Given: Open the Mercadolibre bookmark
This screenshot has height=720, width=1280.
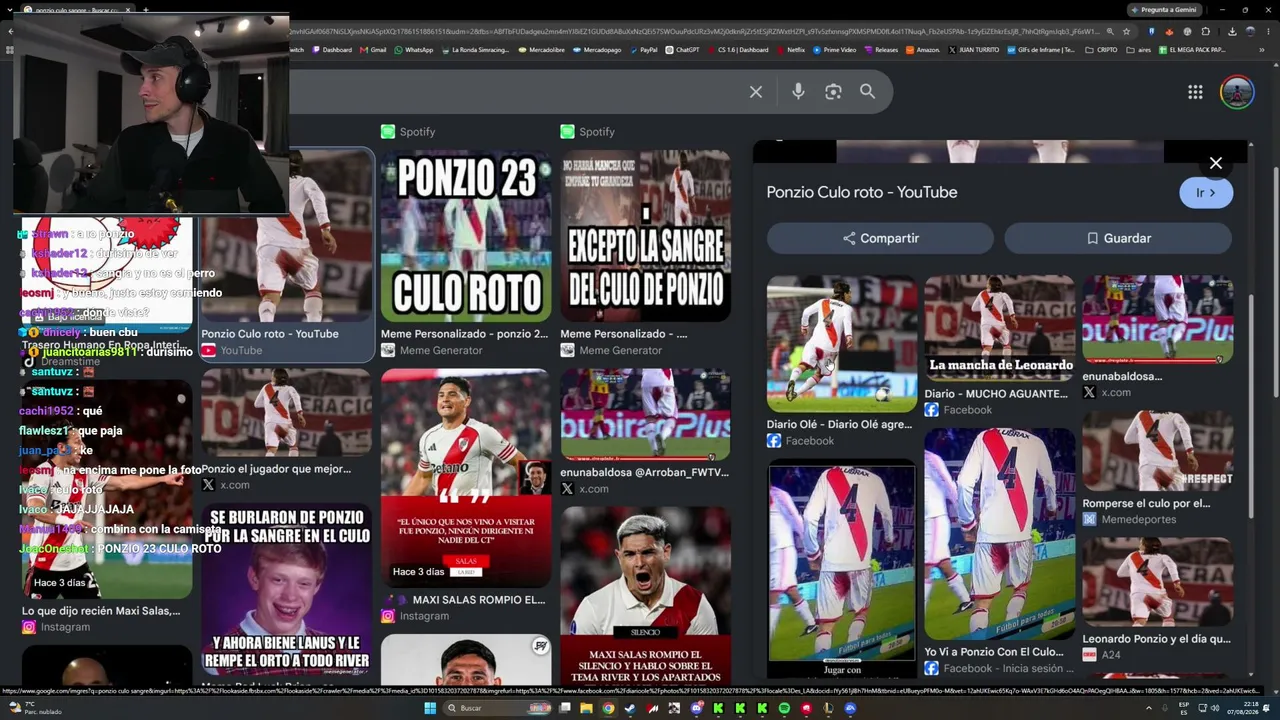Looking at the screenshot, I should point(541,50).
